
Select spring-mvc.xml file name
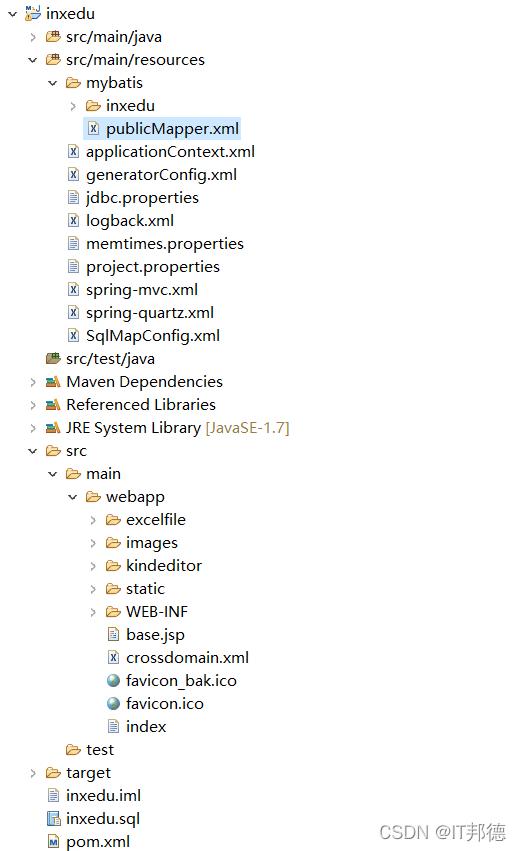(142, 290)
